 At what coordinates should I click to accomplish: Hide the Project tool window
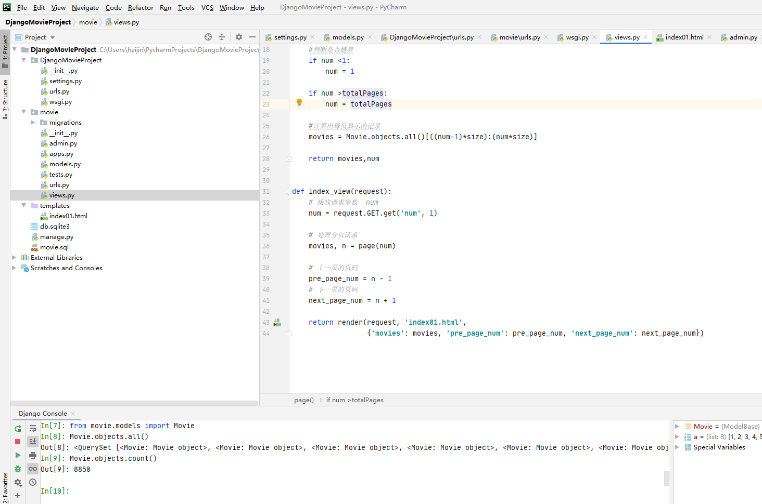coord(252,37)
